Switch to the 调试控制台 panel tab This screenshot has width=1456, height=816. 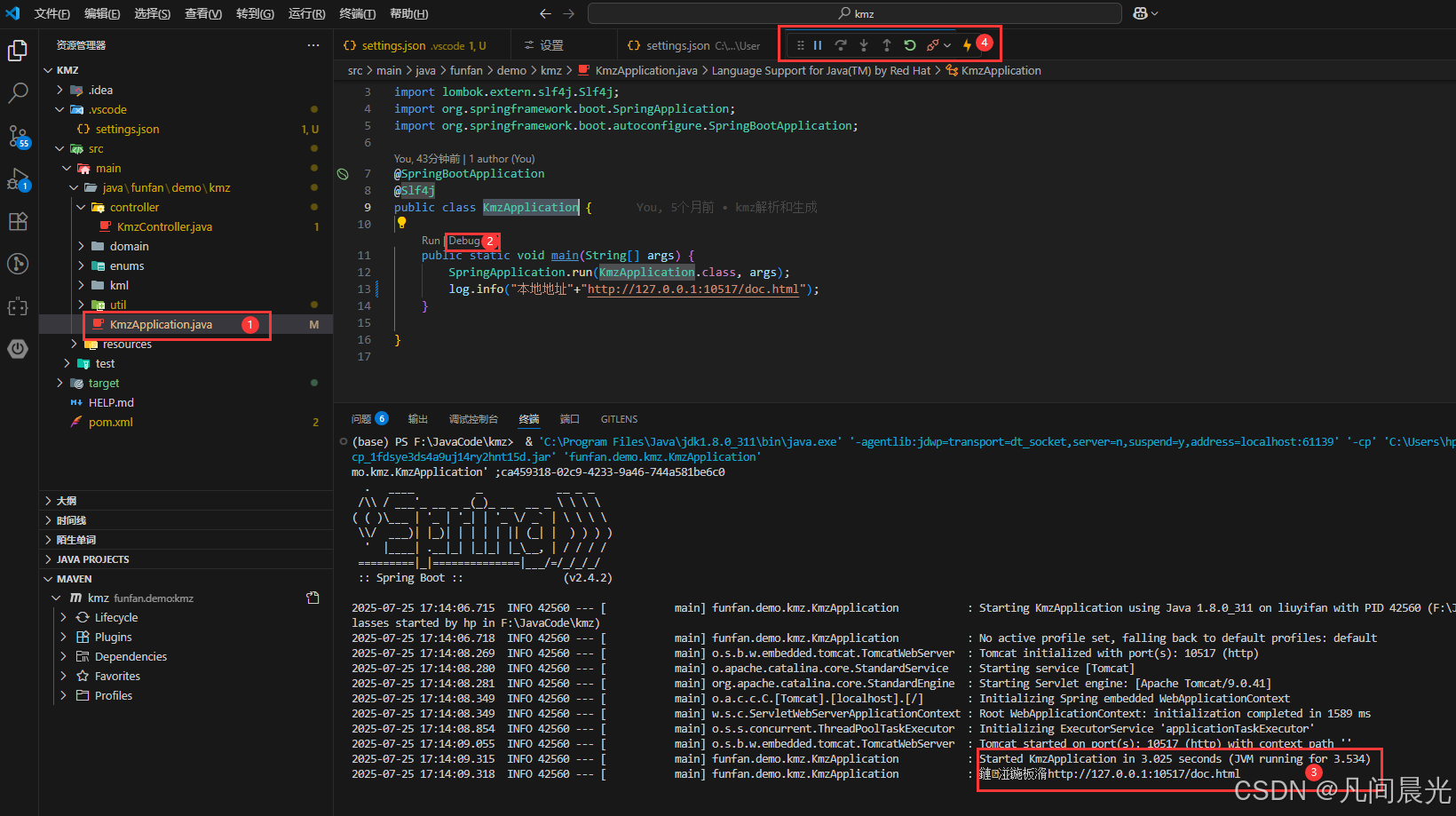click(x=473, y=419)
